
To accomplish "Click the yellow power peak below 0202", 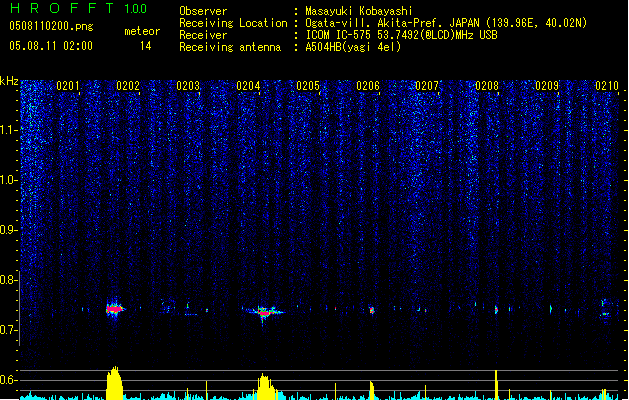I will (x=114, y=383).
